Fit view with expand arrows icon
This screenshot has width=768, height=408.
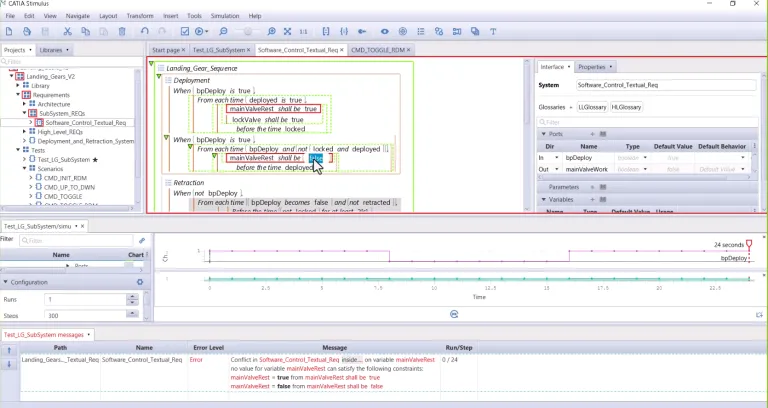(288, 31)
